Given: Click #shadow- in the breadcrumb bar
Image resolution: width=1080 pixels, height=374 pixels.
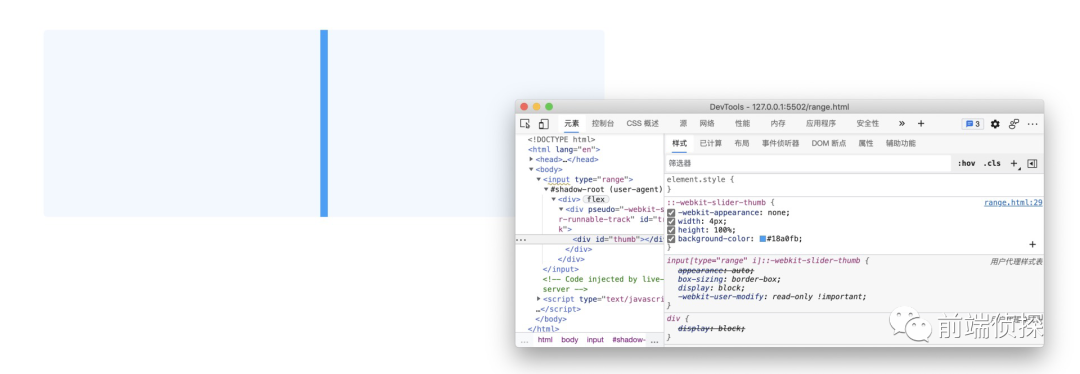Looking at the screenshot, I should point(629,340).
